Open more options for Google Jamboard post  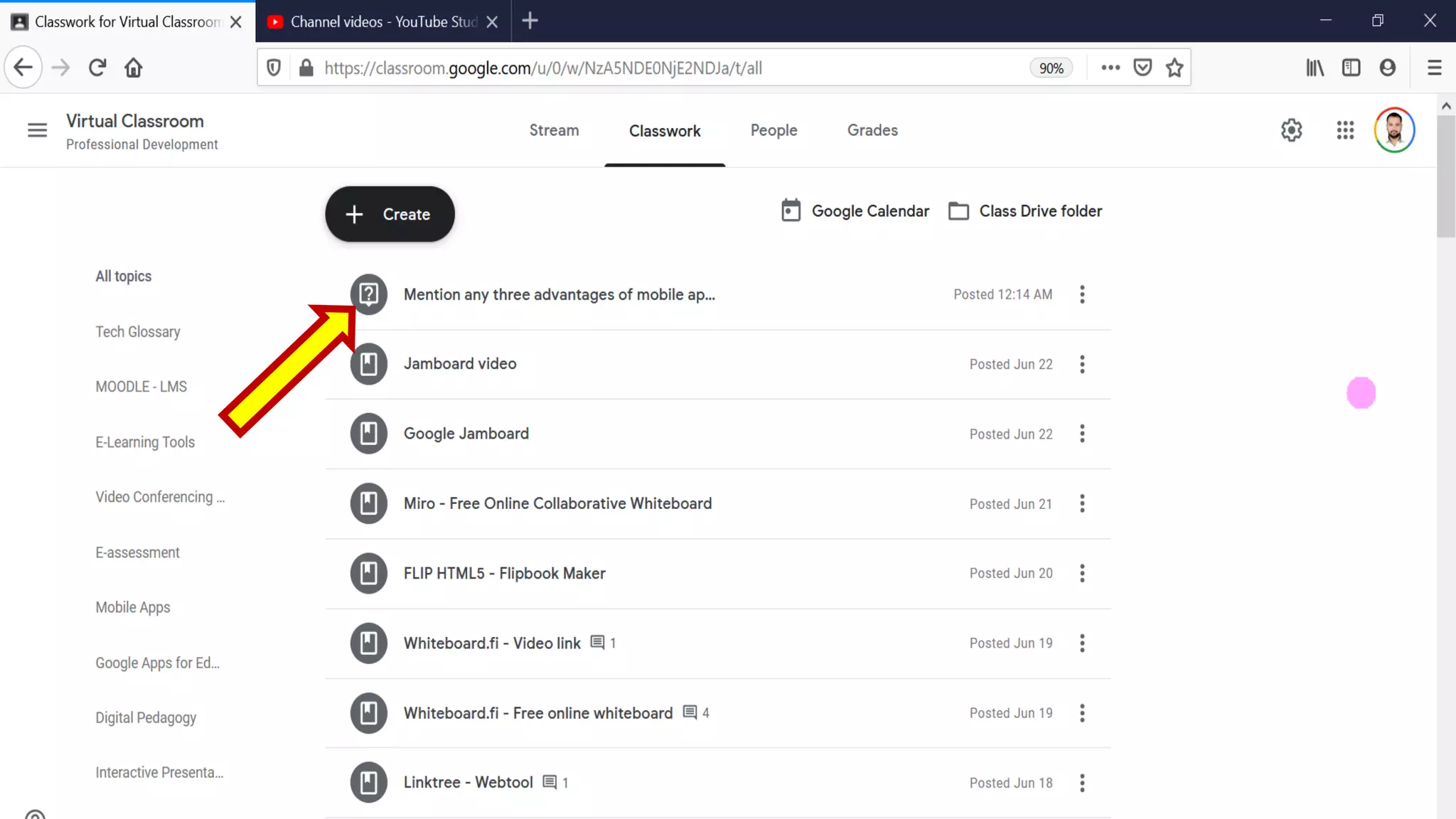[x=1082, y=434]
